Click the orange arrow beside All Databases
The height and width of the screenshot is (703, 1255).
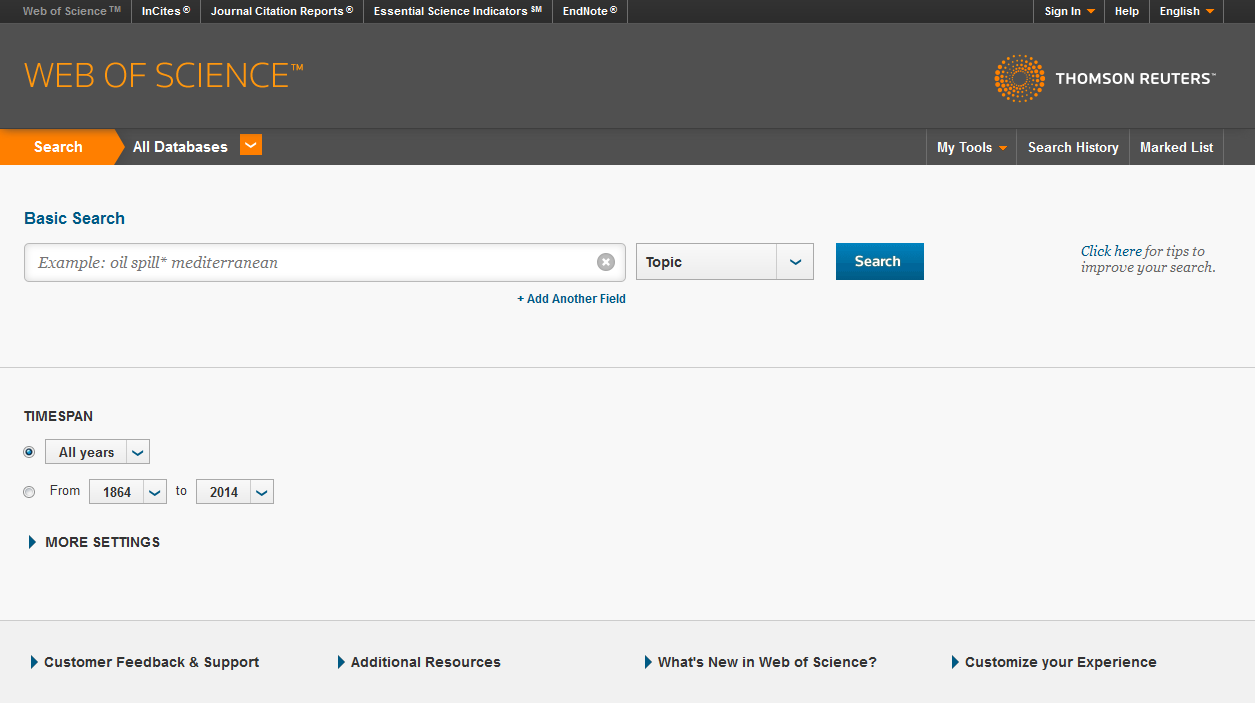coord(251,145)
